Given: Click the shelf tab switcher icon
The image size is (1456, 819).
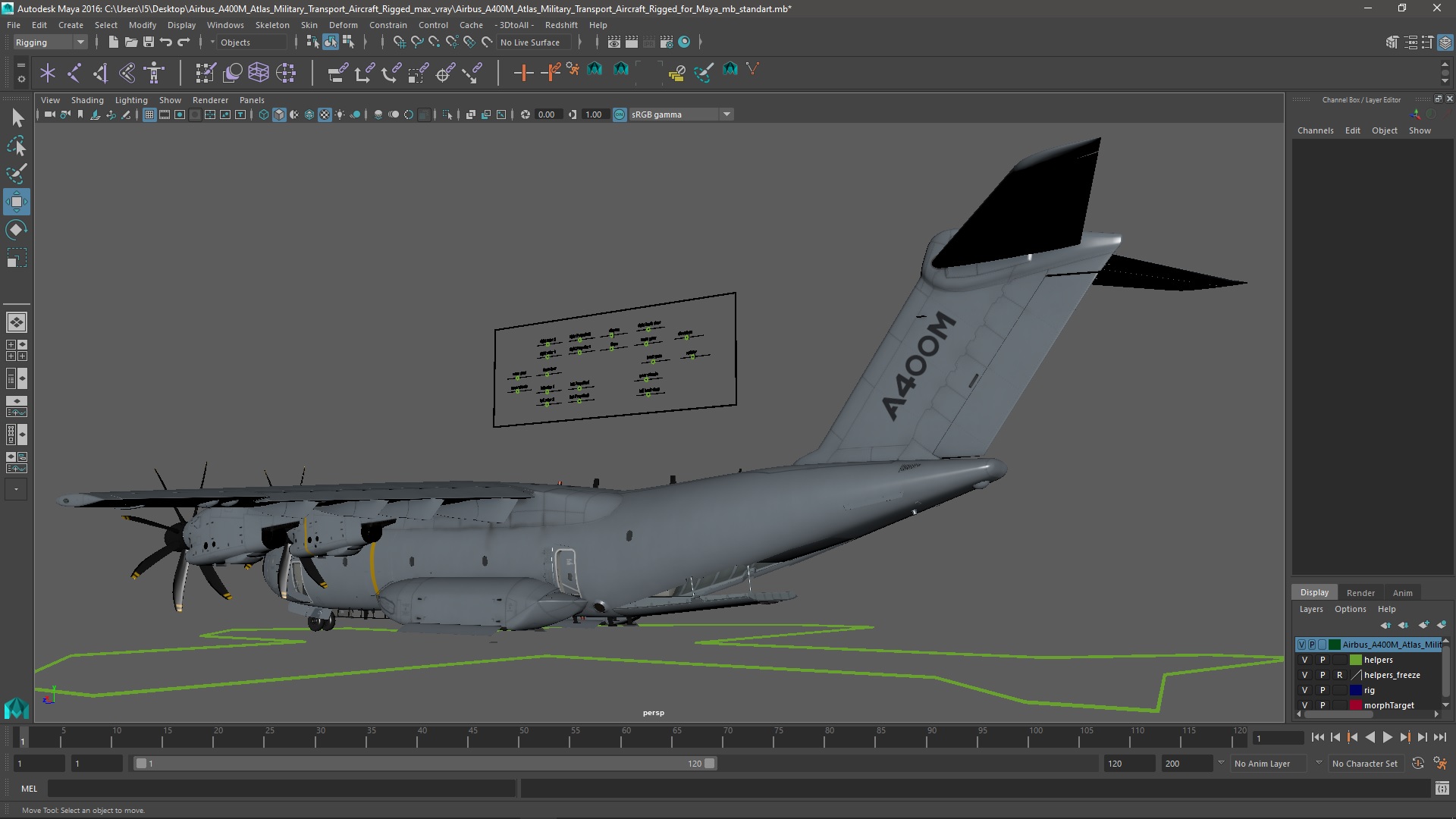Looking at the screenshot, I should coord(20,64).
